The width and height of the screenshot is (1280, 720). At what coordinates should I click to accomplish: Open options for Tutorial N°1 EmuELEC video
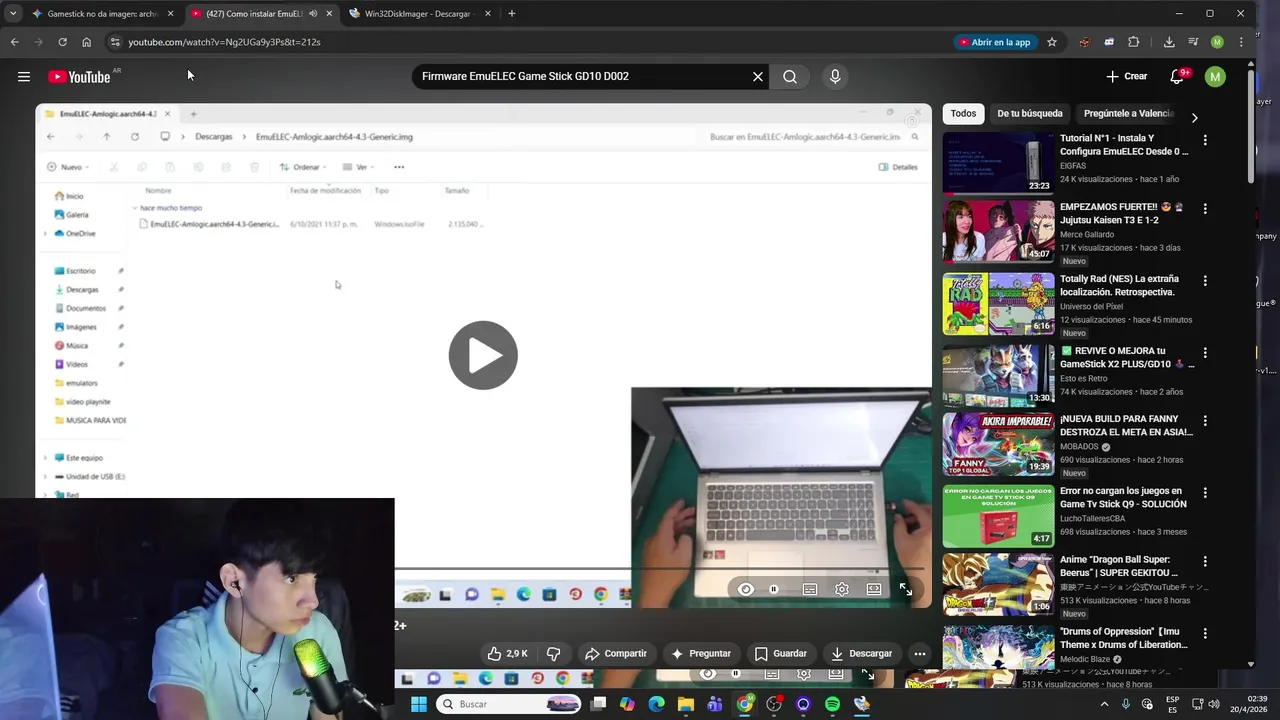[x=1205, y=140]
